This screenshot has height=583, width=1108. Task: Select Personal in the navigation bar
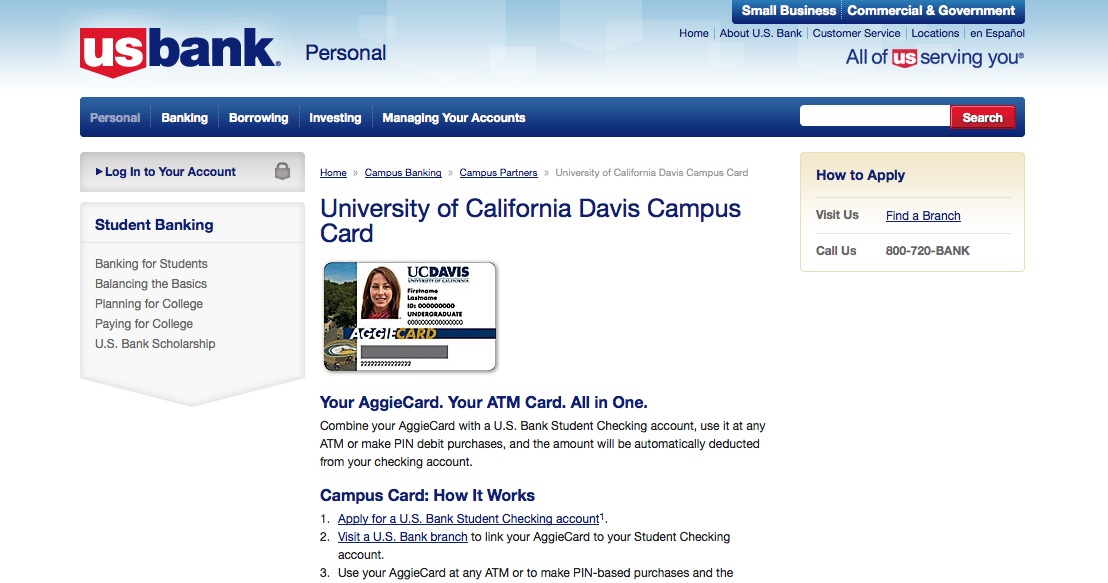click(115, 118)
